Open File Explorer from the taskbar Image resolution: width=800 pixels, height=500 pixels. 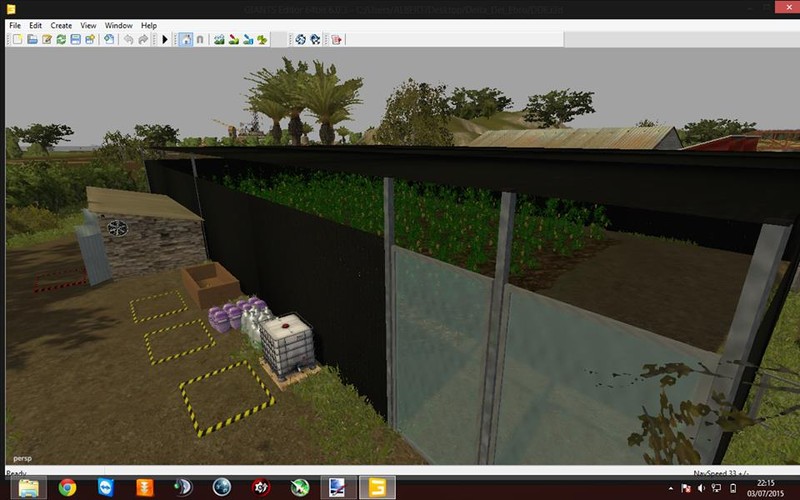coord(29,488)
